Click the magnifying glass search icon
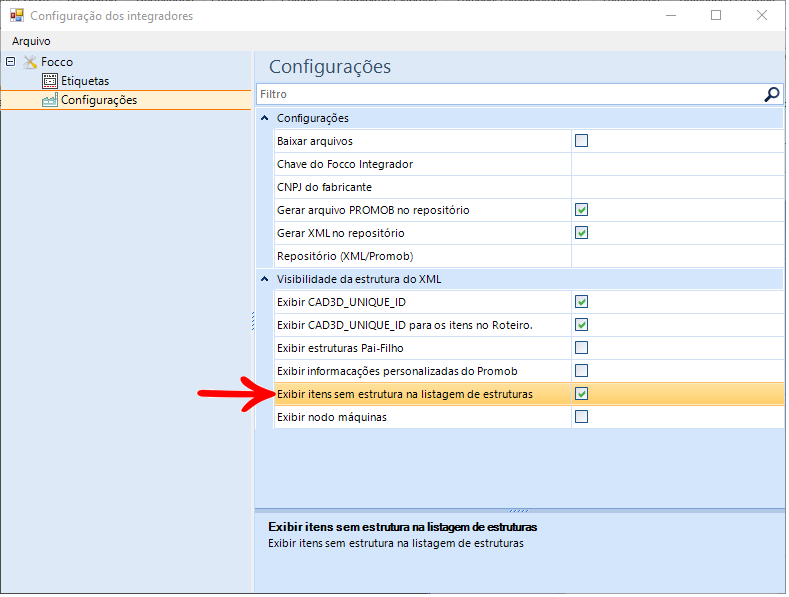This screenshot has width=789, height=597. 772,94
